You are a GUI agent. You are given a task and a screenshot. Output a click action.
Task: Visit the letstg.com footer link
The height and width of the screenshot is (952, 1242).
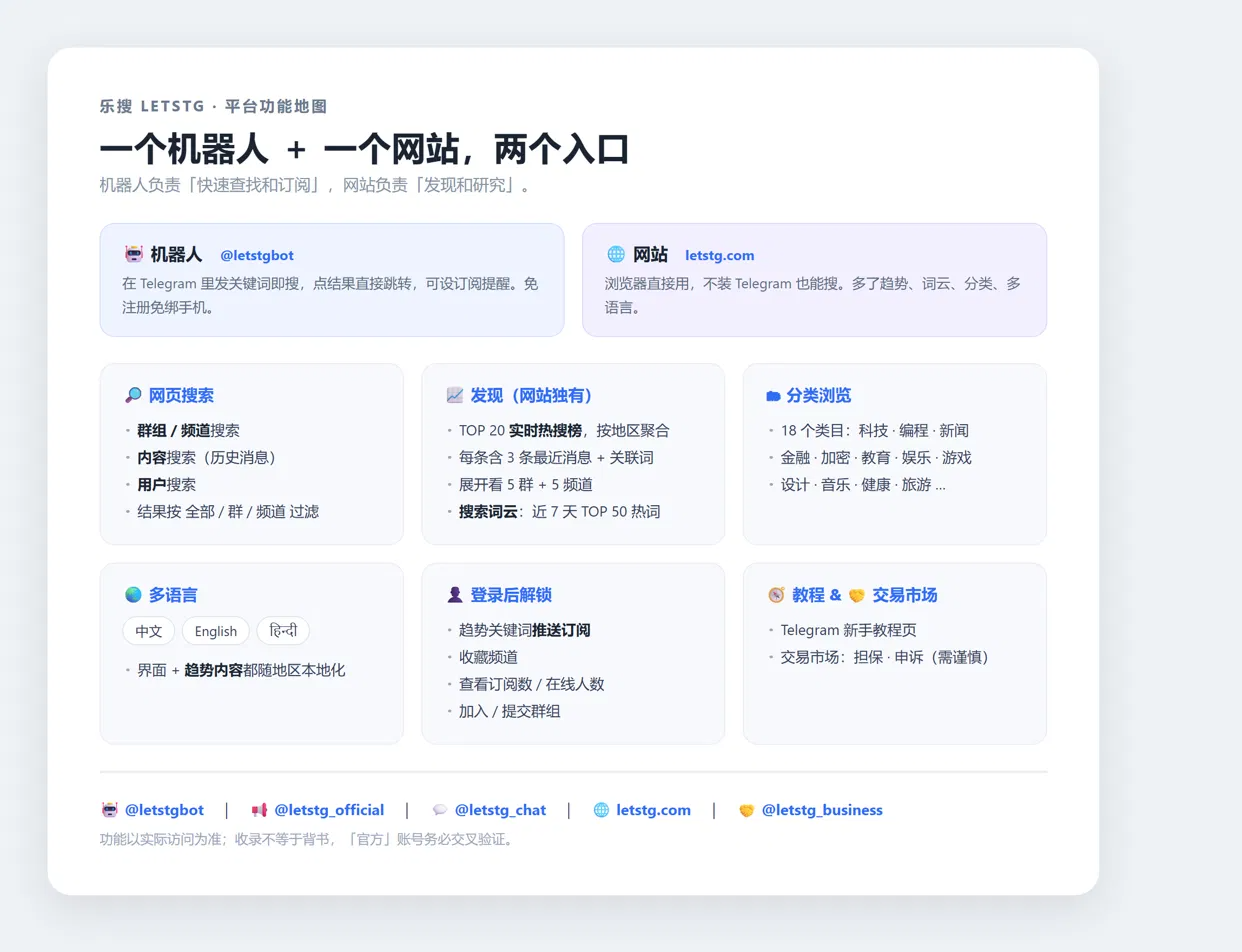(653, 810)
